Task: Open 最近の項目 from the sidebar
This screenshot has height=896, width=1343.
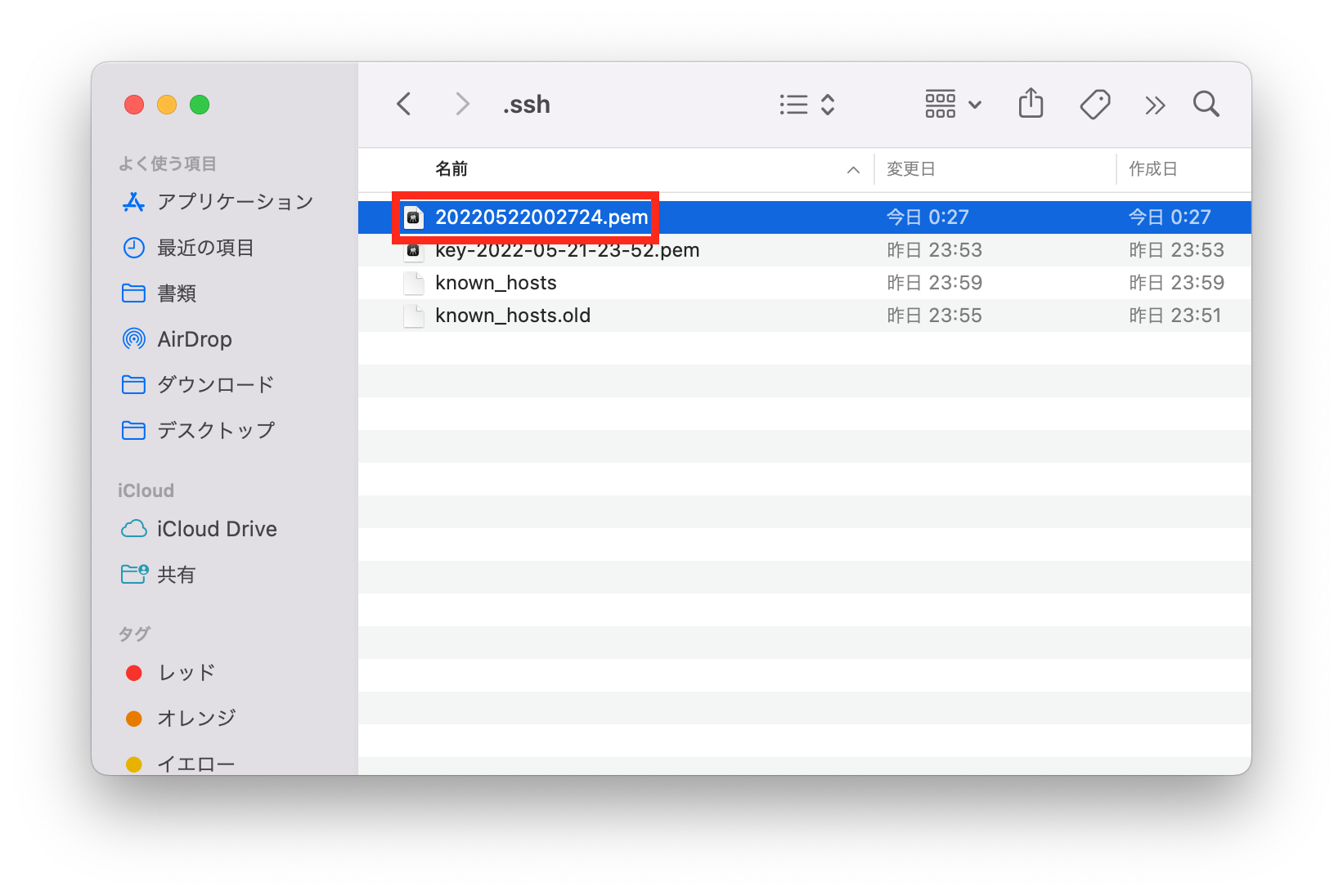Action: pyautogui.click(x=204, y=248)
